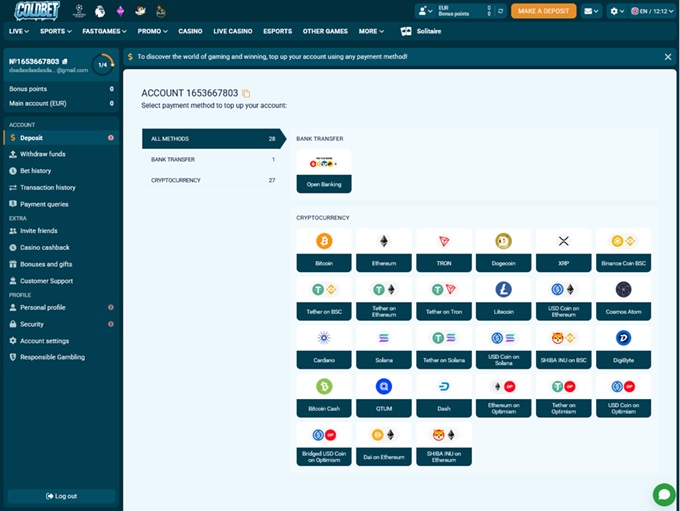The image size is (680, 511).
Task: Open the settings gear dropdown
Action: (617, 11)
